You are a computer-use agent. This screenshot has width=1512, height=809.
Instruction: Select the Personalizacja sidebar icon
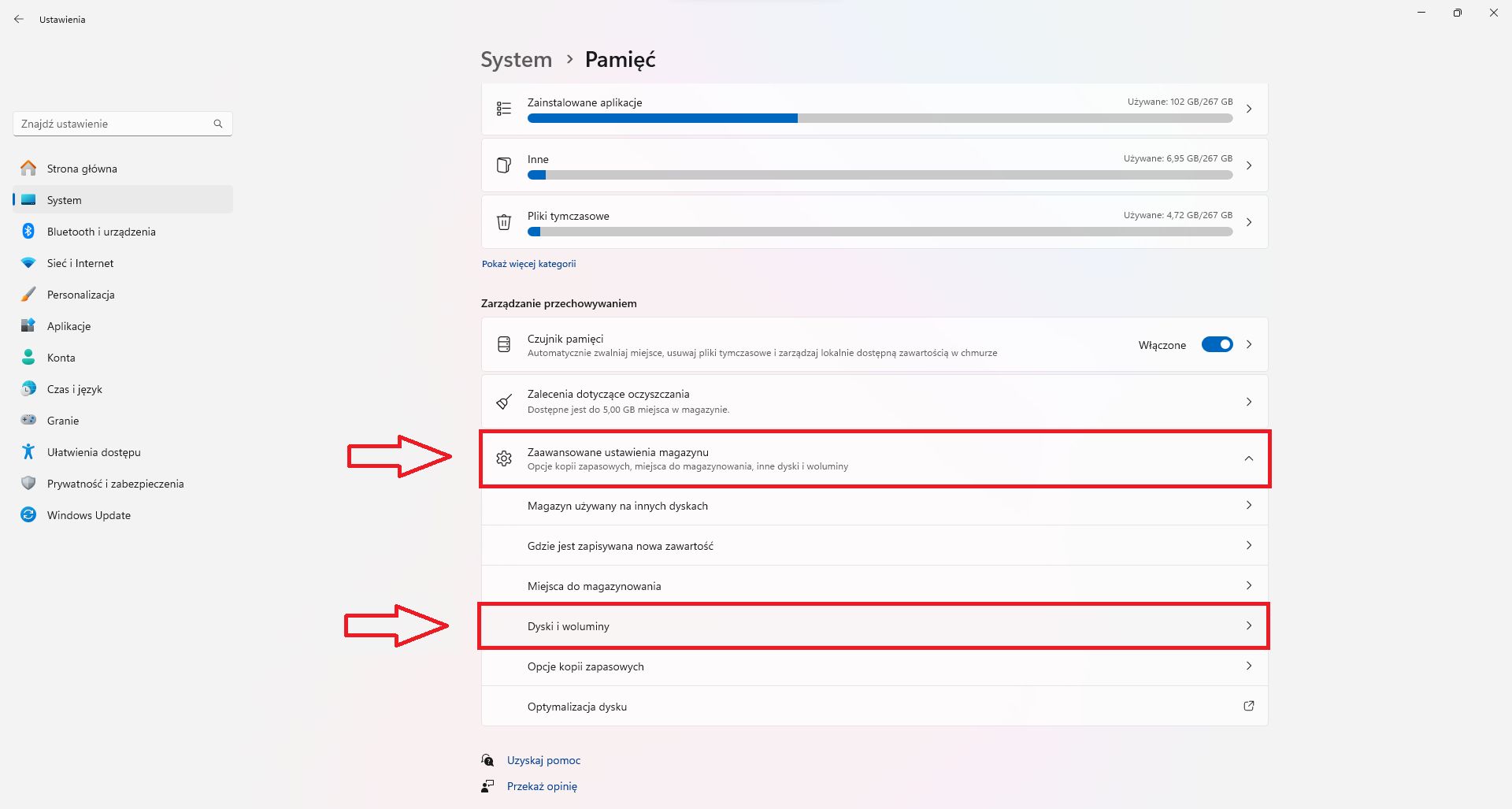coord(28,294)
